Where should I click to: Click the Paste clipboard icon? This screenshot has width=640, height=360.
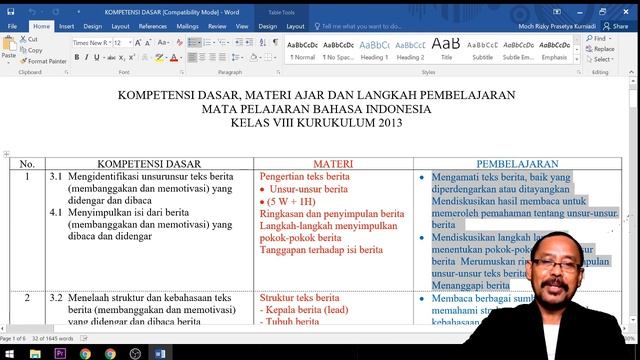pos(9,44)
